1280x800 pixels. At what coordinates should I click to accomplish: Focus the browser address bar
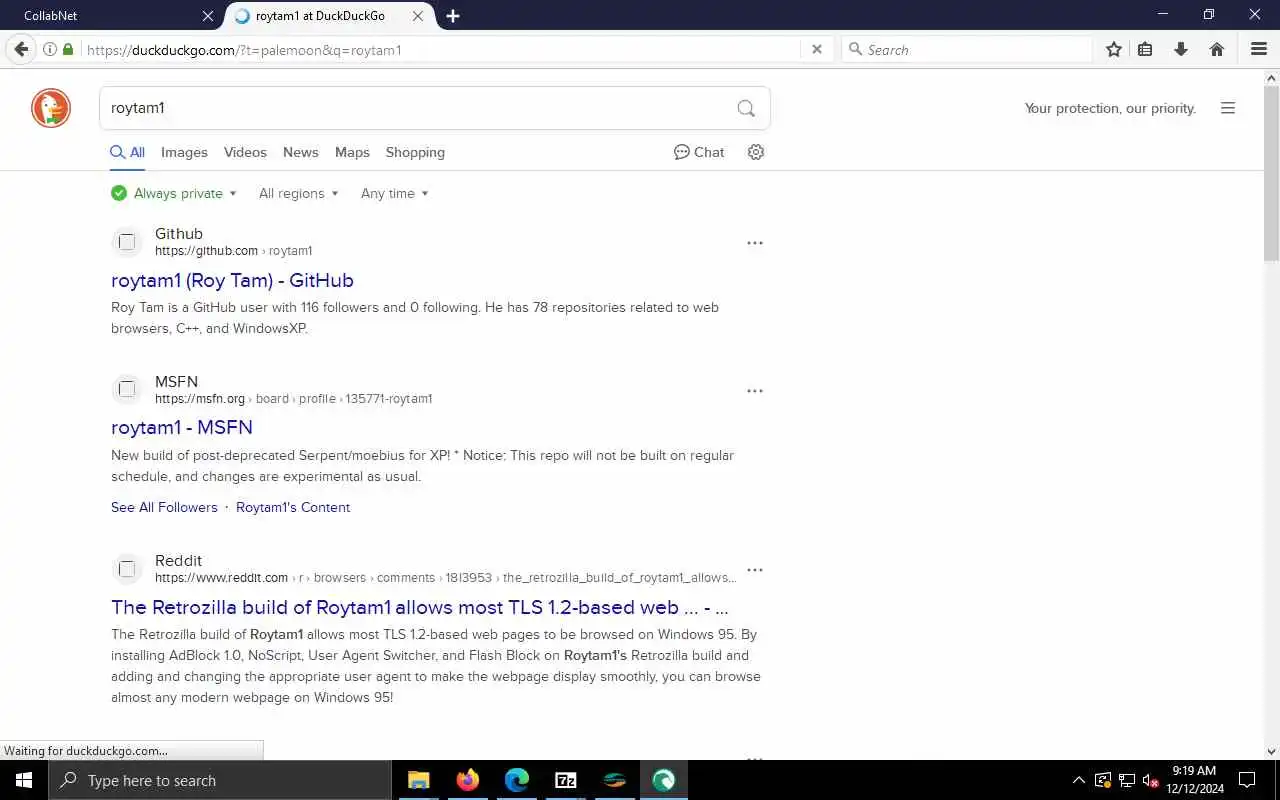click(440, 49)
